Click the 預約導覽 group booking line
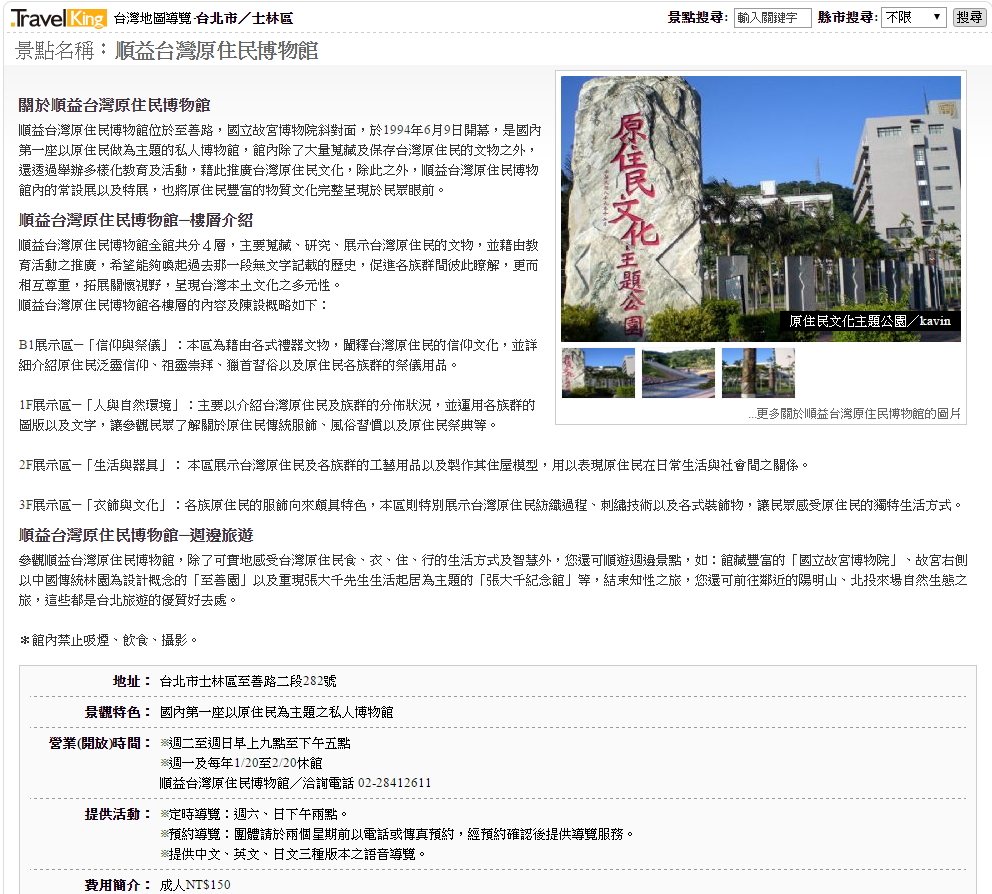 (x=397, y=835)
